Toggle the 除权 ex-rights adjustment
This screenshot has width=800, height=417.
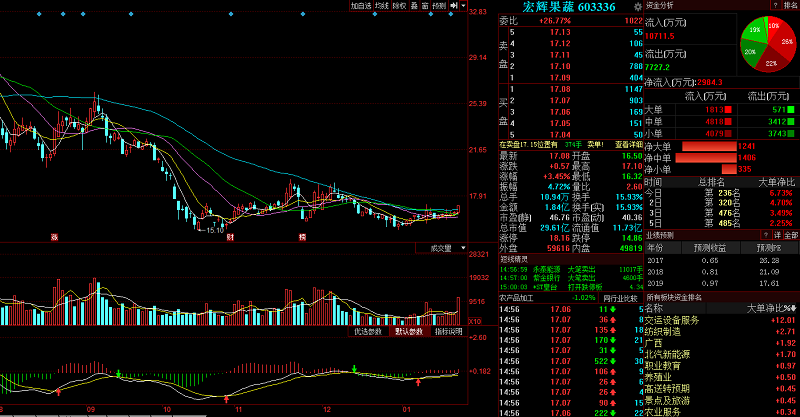[x=399, y=6]
